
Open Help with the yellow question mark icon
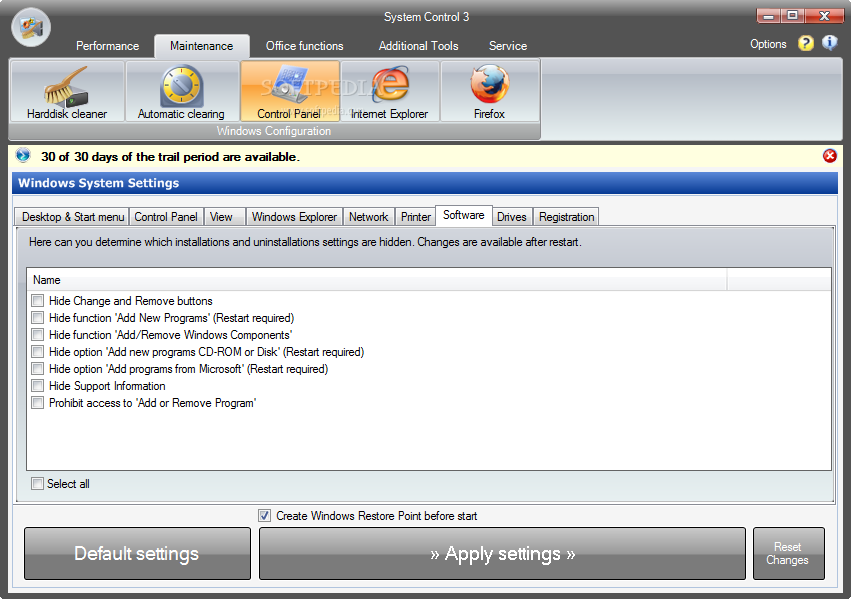805,43
